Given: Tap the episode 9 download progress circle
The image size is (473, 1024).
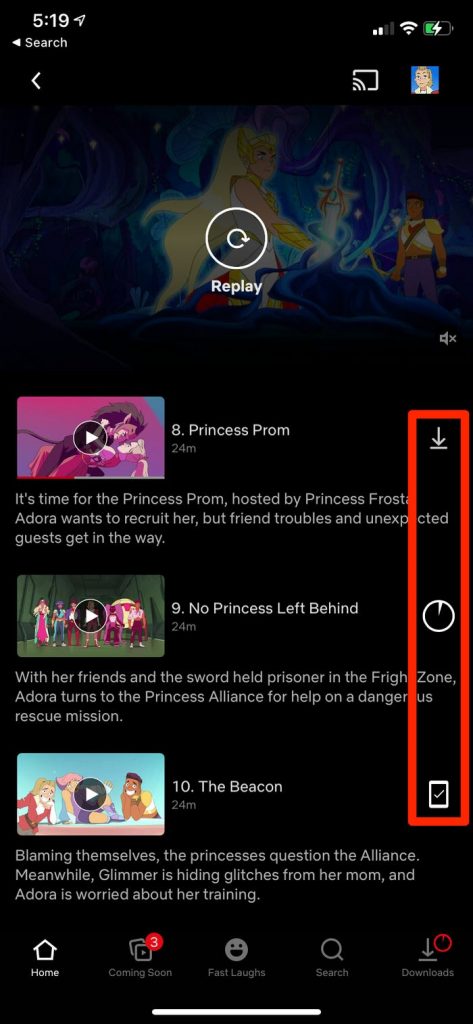Looking at the screenshot, I should [438, 616].
